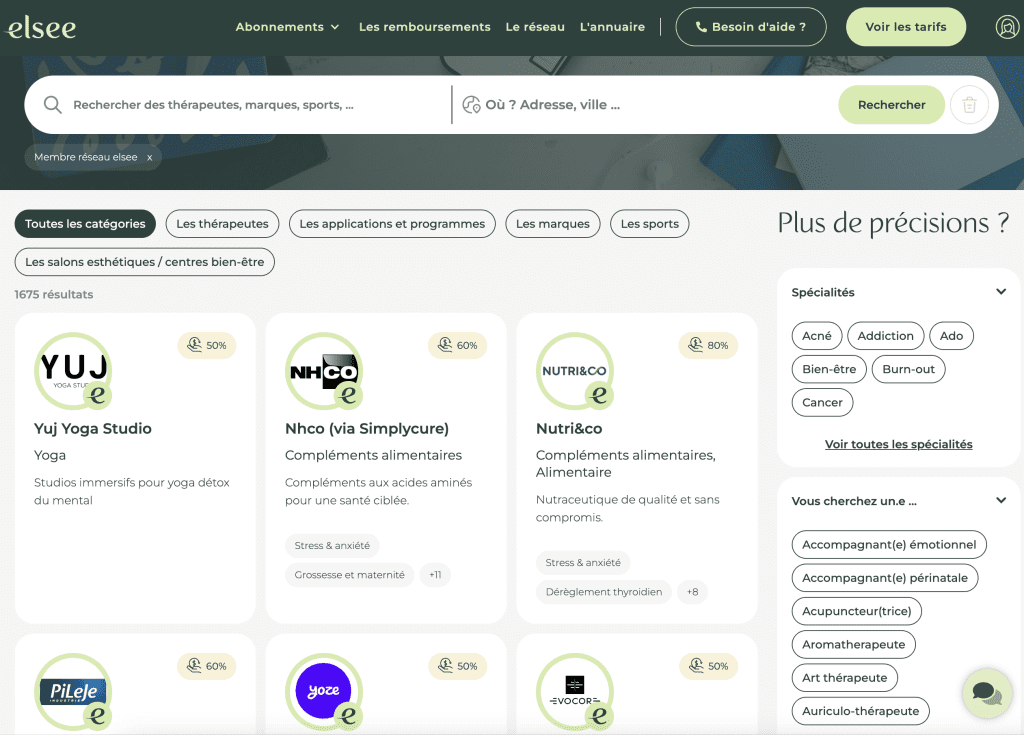Collapse the Vous cherchez un.e section
1024x735 pixels.
click(x=1000, y=500)
